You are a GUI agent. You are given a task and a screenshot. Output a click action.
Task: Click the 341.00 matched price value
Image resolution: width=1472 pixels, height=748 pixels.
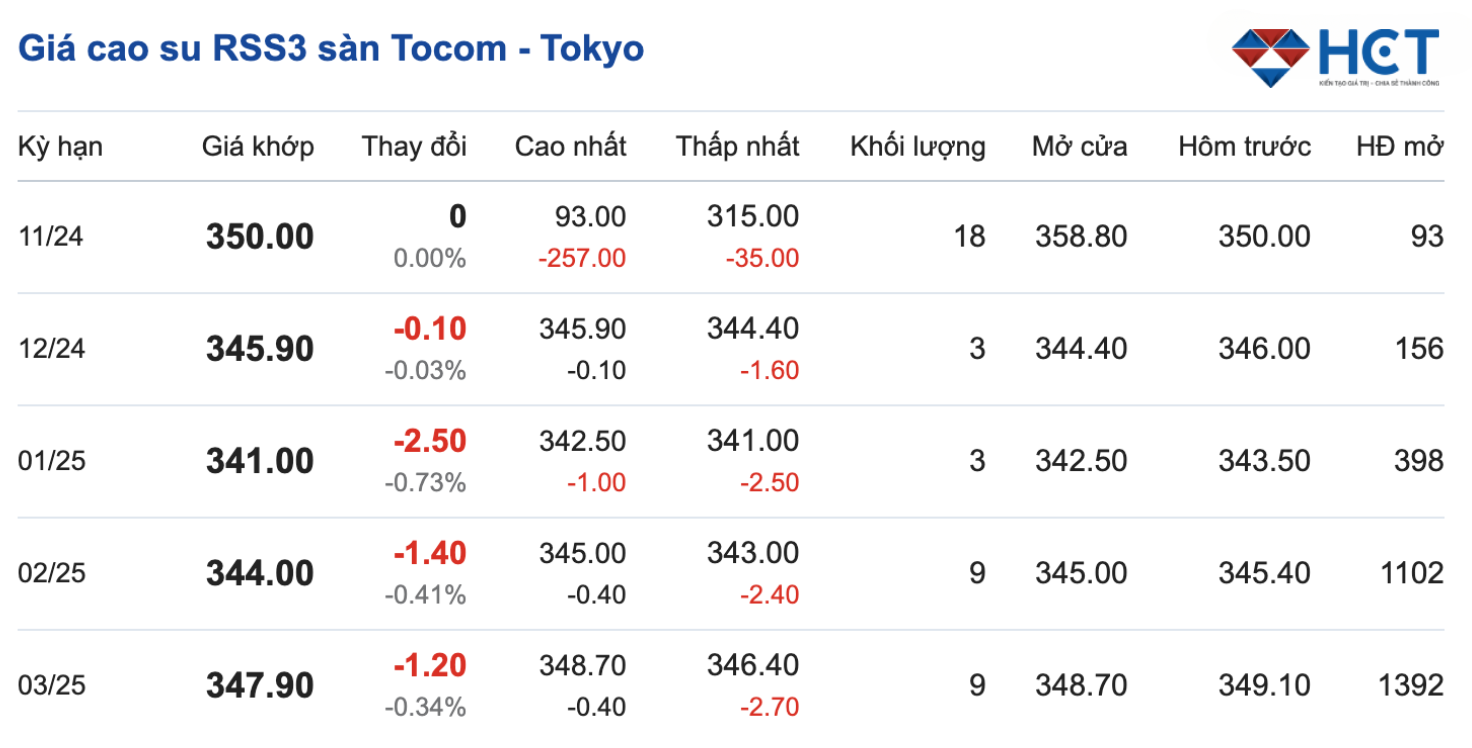260,461
